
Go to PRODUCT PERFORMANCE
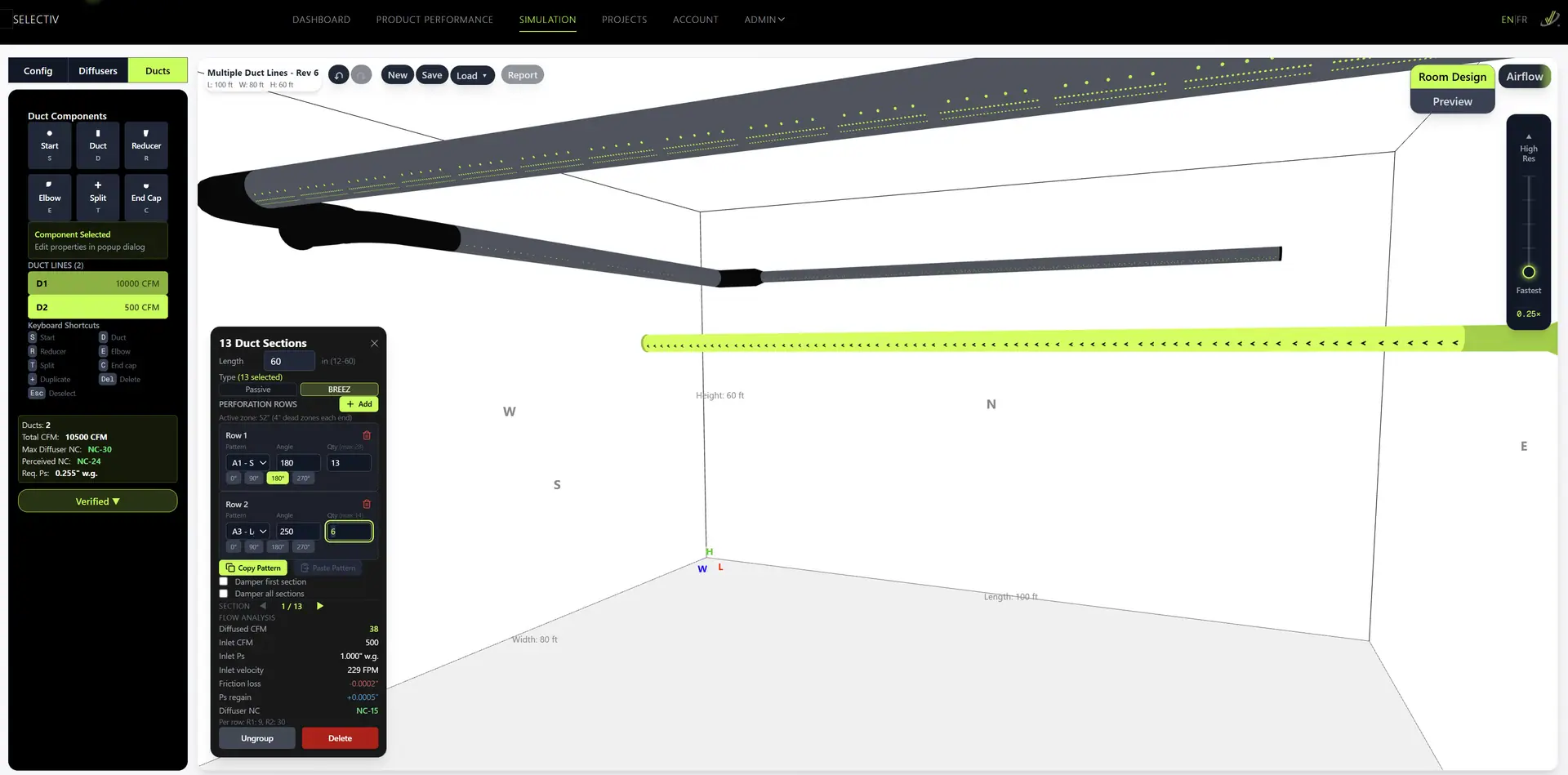434,19
